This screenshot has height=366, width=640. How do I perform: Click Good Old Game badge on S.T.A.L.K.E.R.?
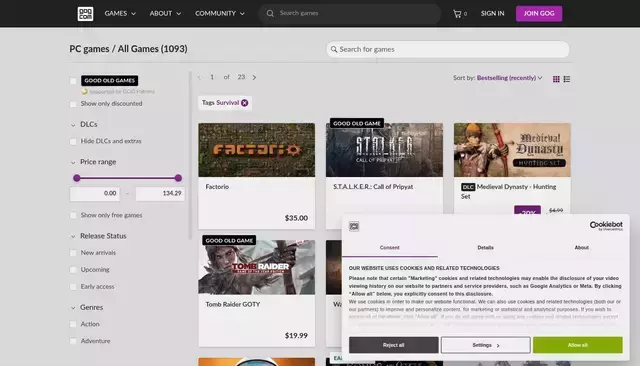pos(357,123)
